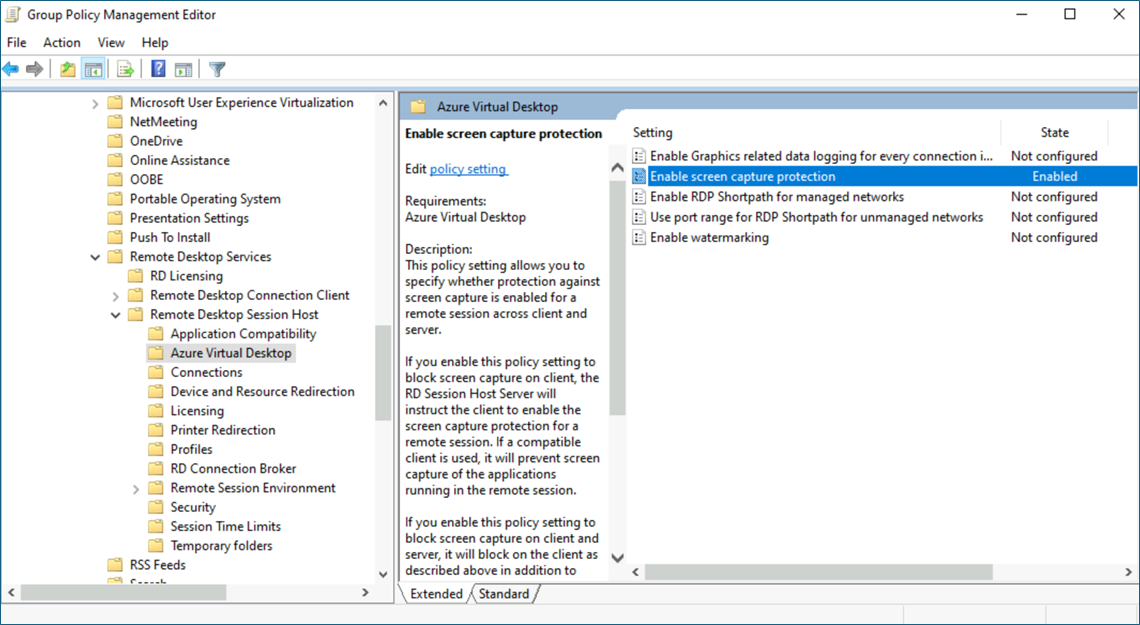Click the folder icon next to RSS Feeds
Screen dimensions: 1140x625
(x=115, y=565)
